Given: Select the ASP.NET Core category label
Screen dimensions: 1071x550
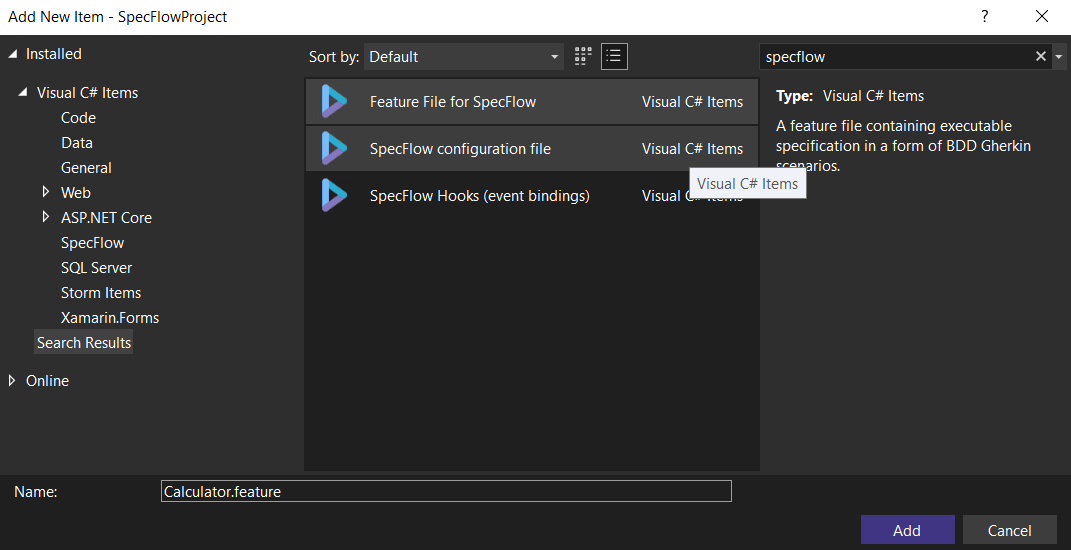Looking at the screenshot, I should (106, 218).
